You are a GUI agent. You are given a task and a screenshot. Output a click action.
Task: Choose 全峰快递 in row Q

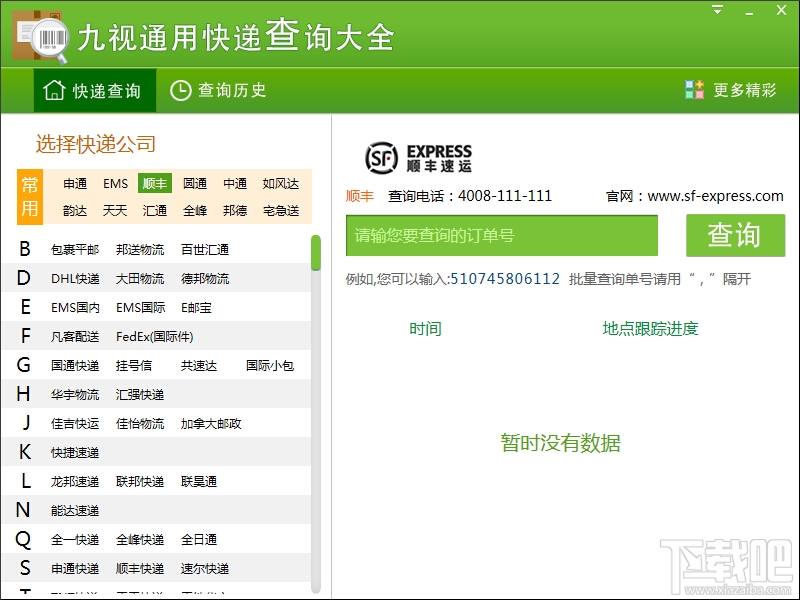140,539
